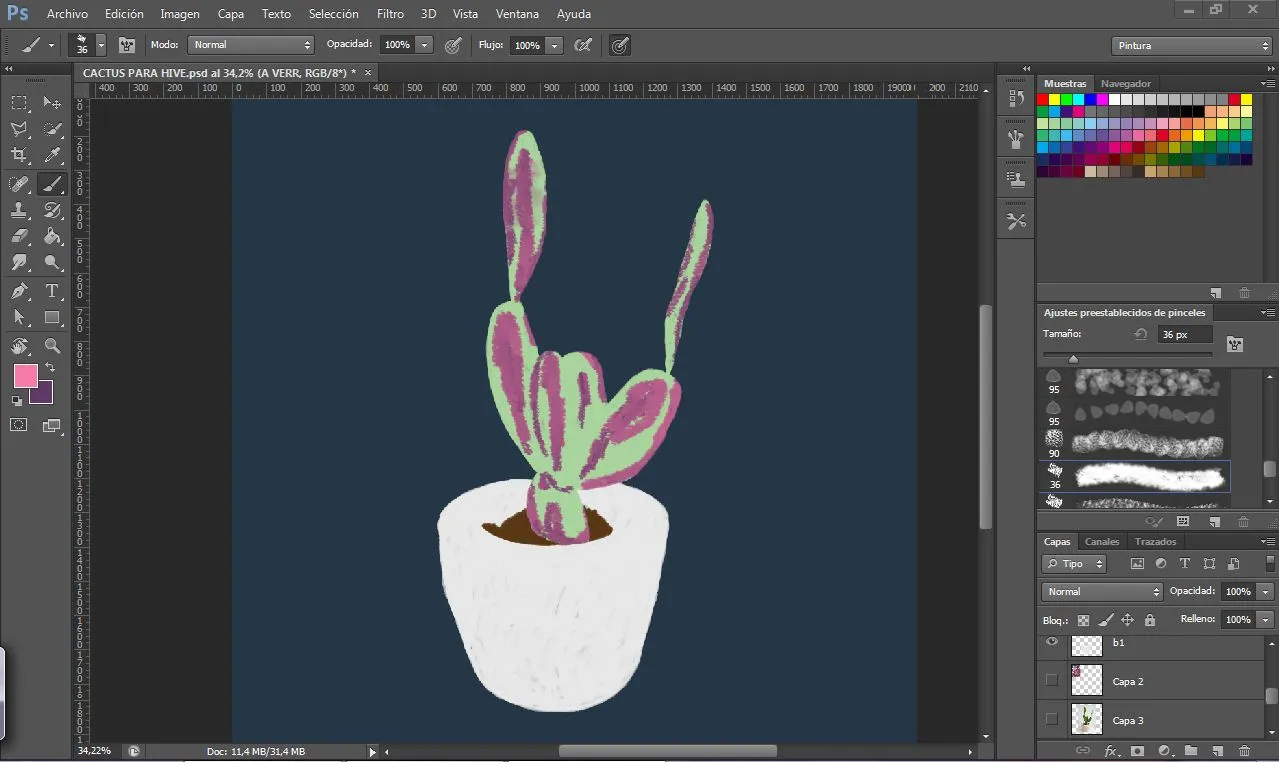Open the Flujo dropdown arrow
This screenshot has height=762, width=1279.
tap(554, 45)
